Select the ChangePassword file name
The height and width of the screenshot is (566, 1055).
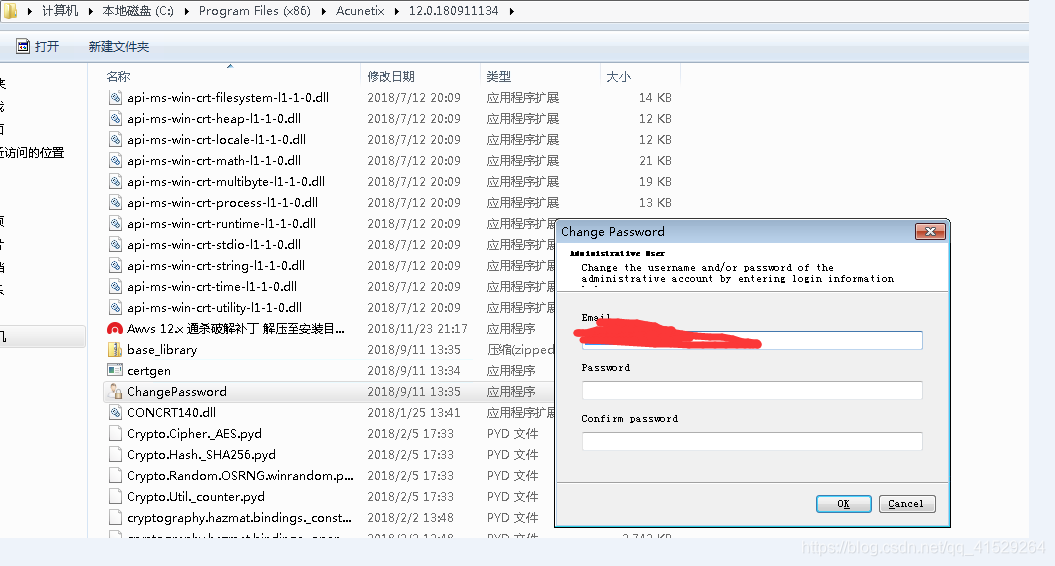point(177,392)
